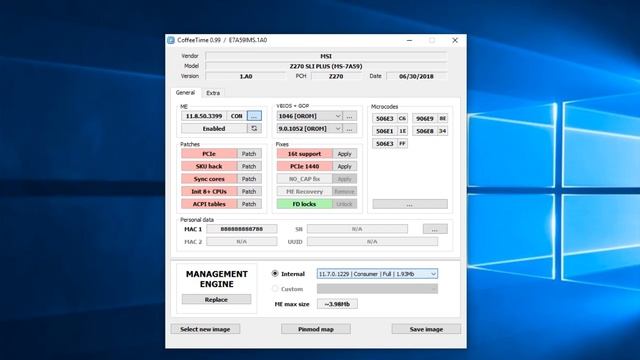Expand the Internal ME version 11.7.0.1229 dropdown
The image size is (640, 360).
point(377,274)
